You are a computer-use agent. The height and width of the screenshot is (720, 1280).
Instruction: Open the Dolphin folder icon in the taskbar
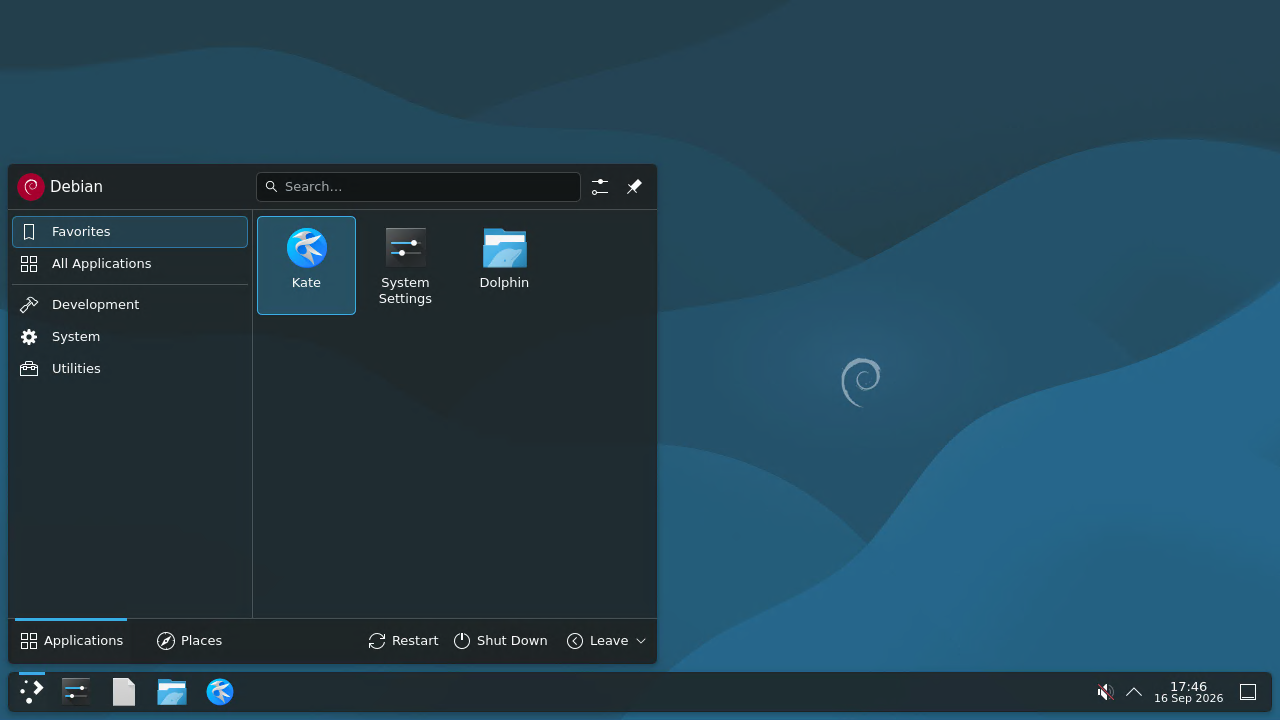click(172, 692)
